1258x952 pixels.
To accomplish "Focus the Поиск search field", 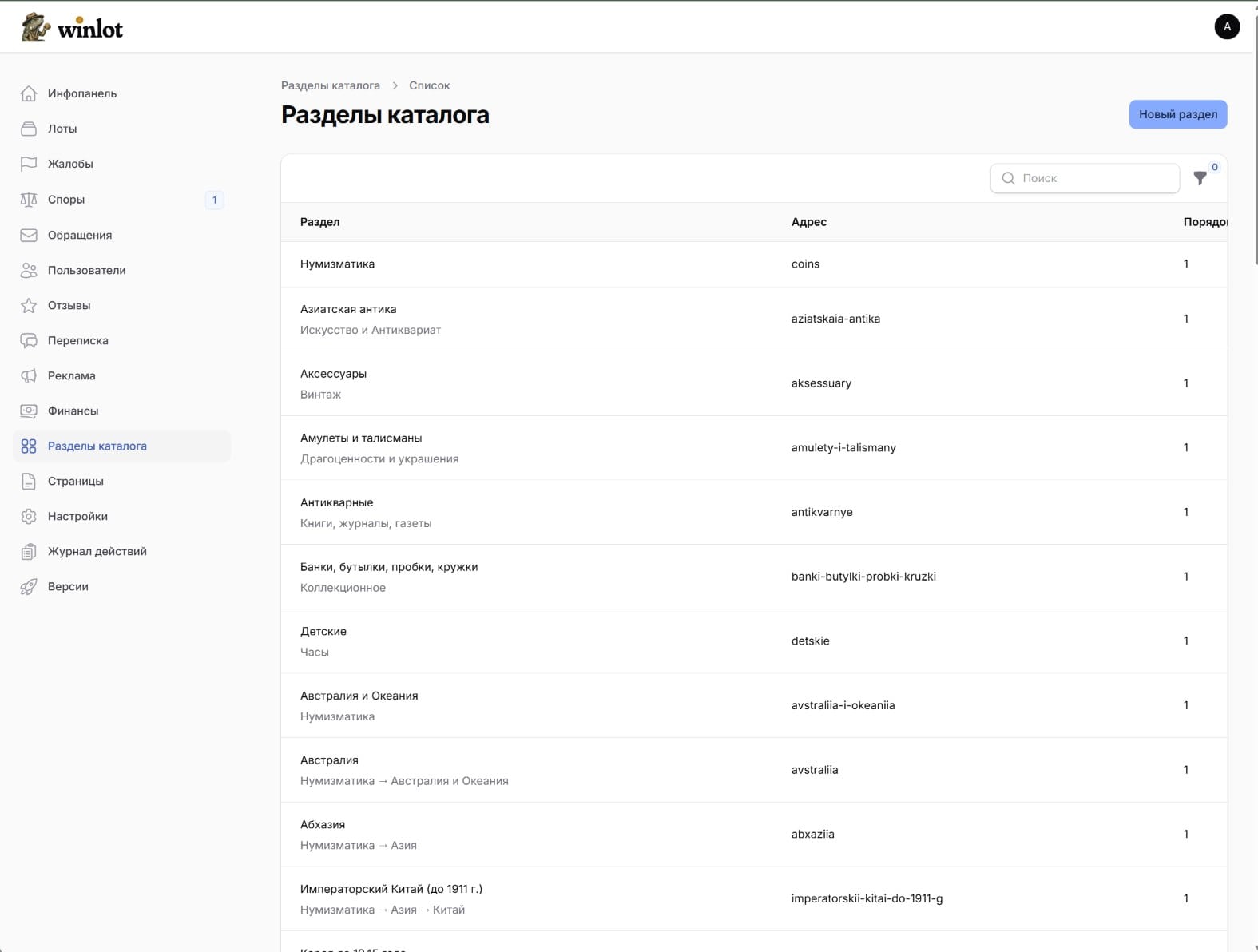I will pyautogui.click(x=1085, y=178).
